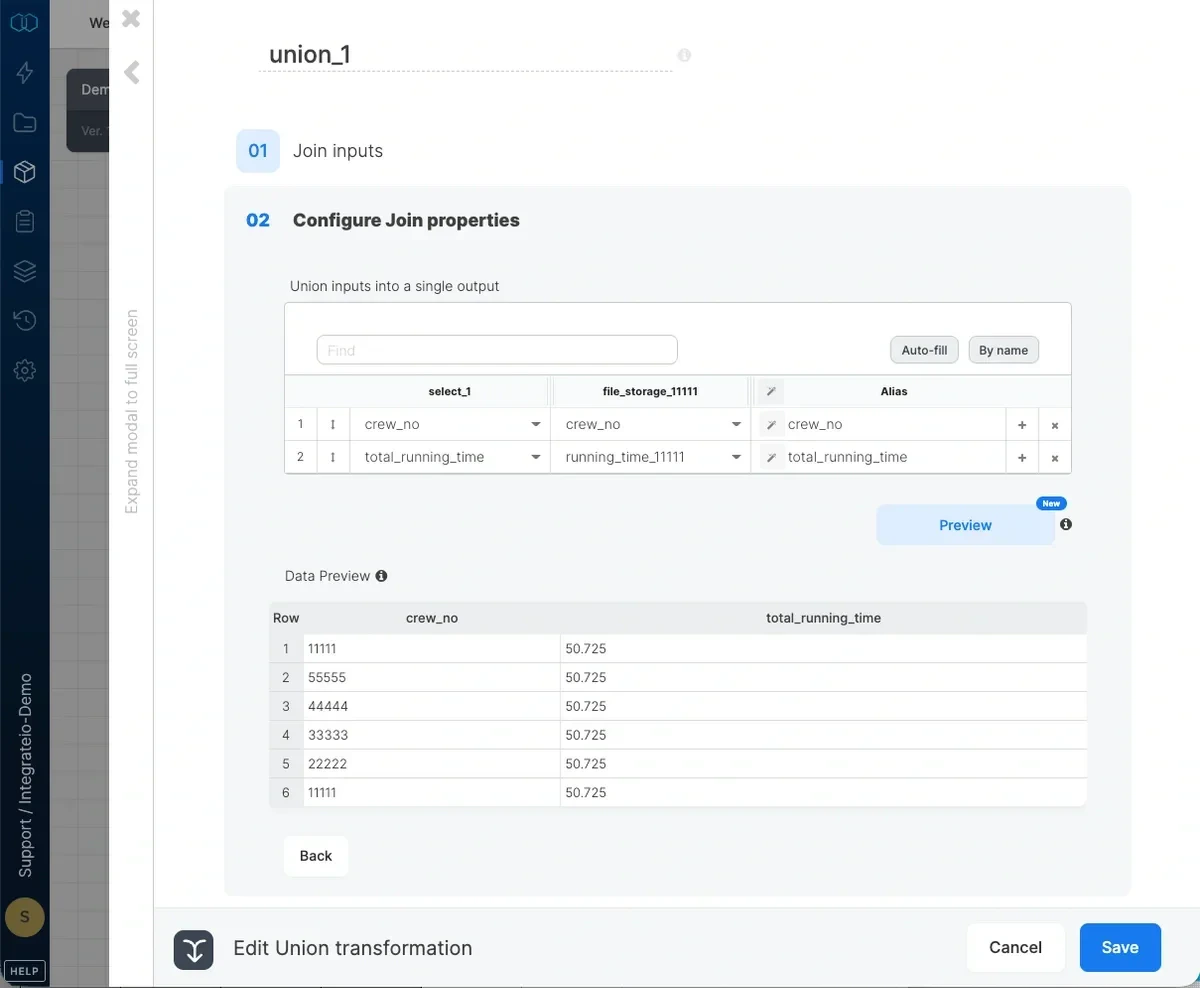This screenshot has width=1200, height=988.
Task: Add a row after the crew_no row
Action: 1022,425
